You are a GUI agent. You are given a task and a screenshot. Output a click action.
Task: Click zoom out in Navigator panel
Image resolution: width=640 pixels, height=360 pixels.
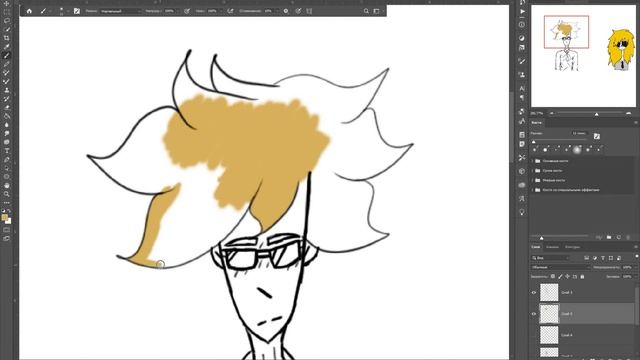[551, 113]
